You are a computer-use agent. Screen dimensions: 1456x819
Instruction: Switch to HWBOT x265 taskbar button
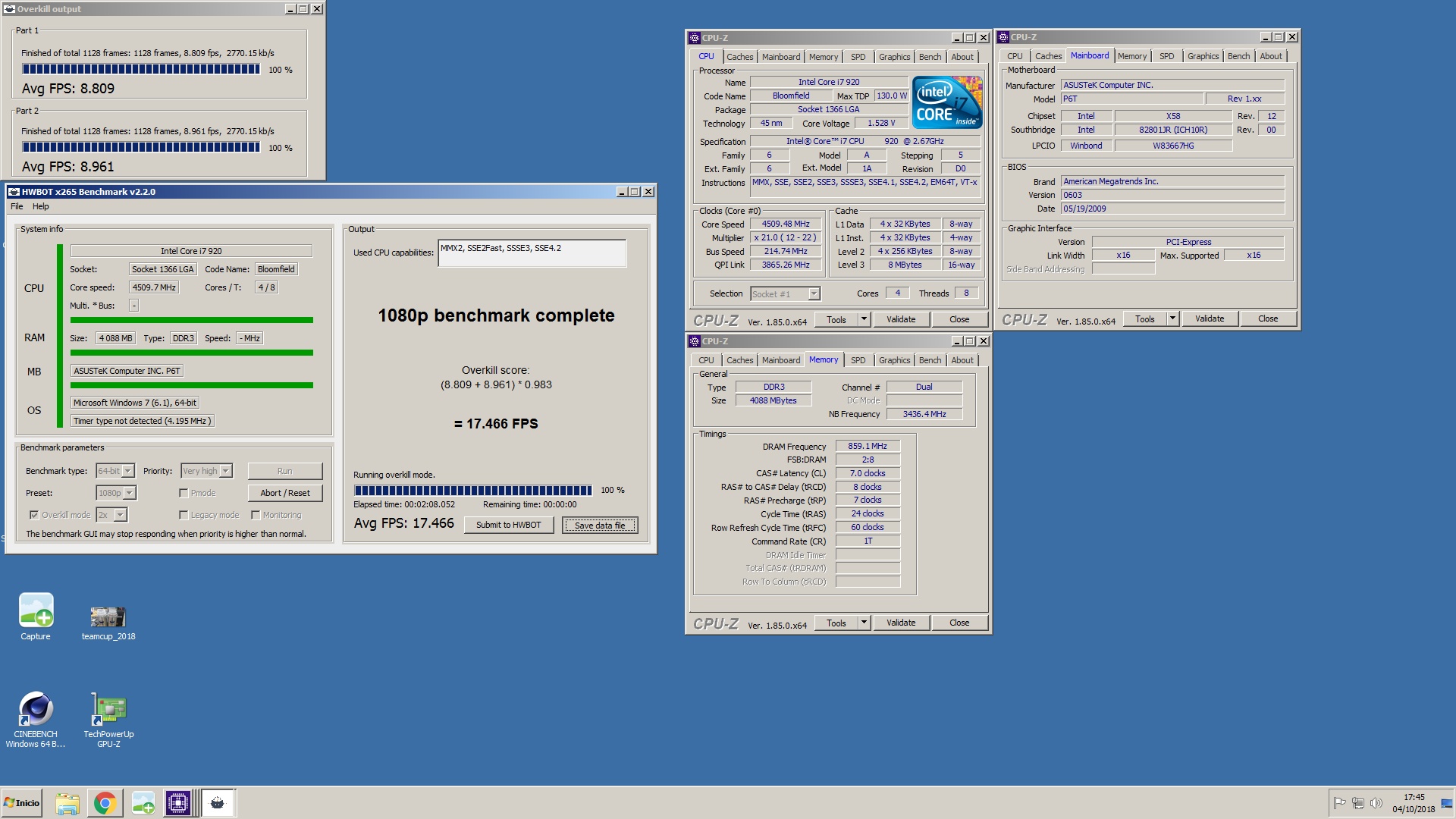point(218,803)
